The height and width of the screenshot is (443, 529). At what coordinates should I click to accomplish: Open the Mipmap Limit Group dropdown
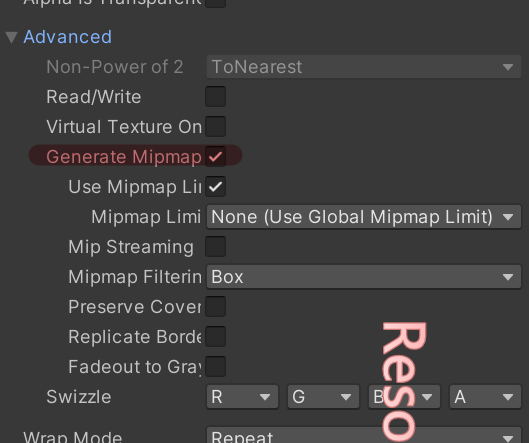click(364, 217)
